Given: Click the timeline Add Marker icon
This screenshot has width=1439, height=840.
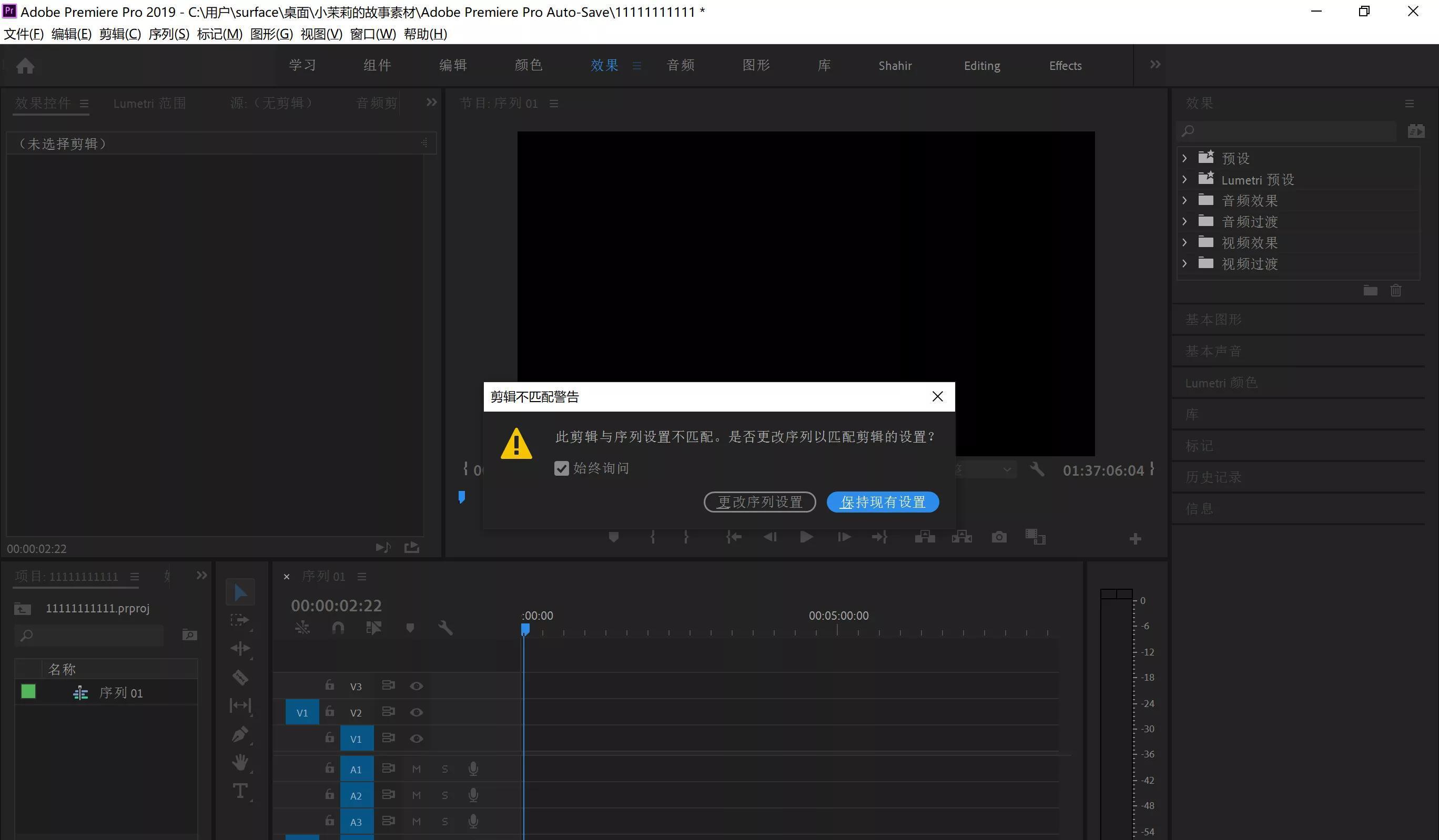Looking at the screenshot, I should click(x=410, y=628).
